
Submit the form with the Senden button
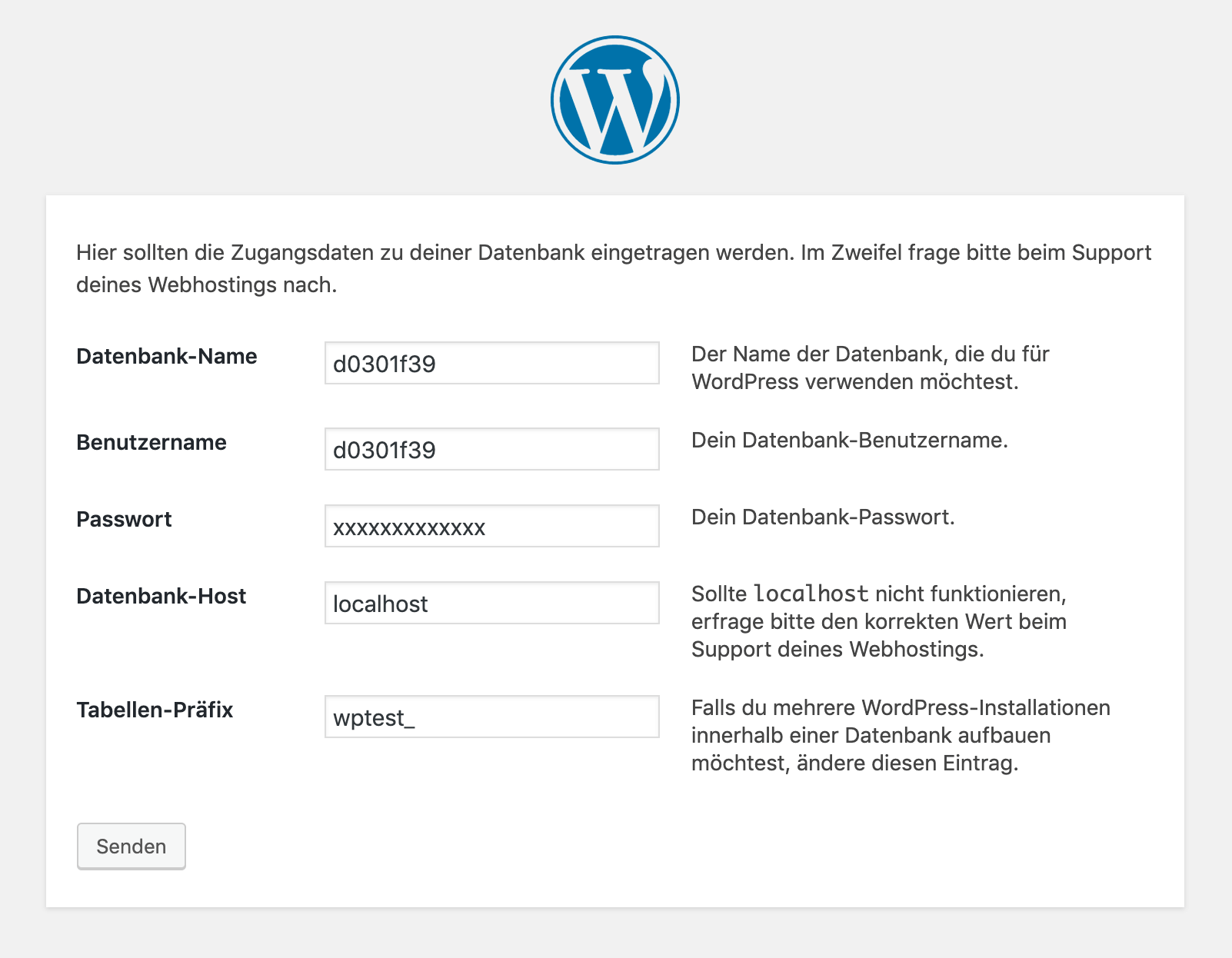coord(132,847)
